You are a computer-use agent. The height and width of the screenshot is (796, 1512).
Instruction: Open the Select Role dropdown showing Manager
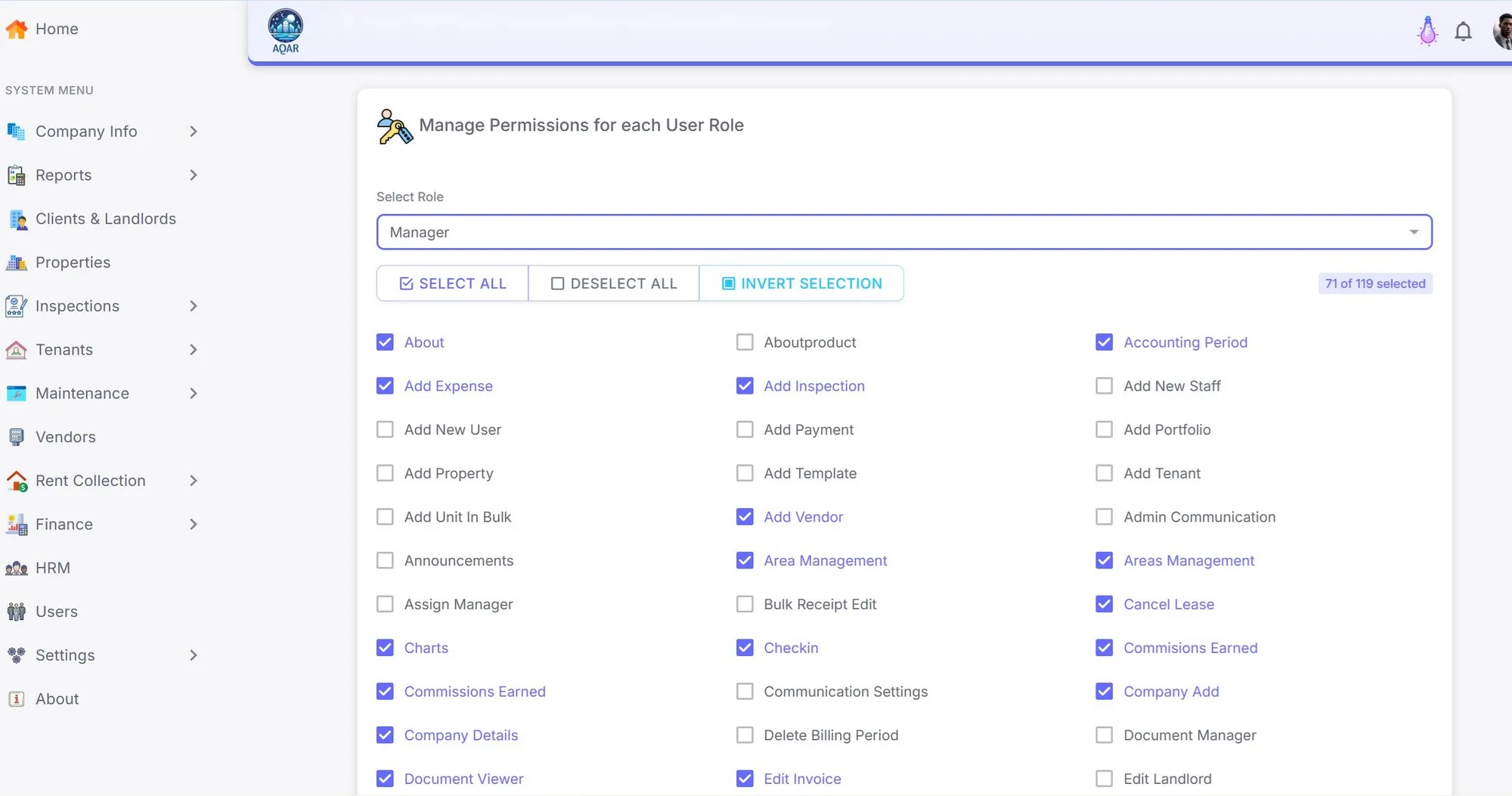[904, 232]
